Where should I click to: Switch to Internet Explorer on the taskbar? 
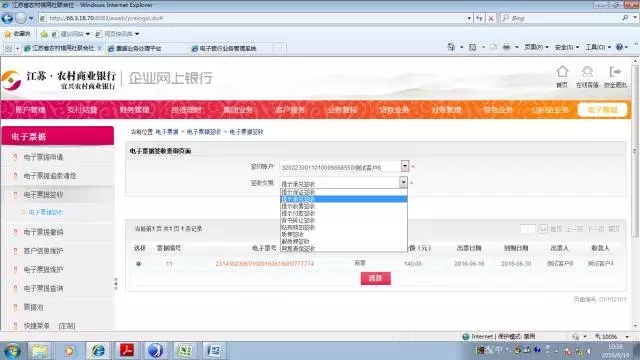click(98, 351)
